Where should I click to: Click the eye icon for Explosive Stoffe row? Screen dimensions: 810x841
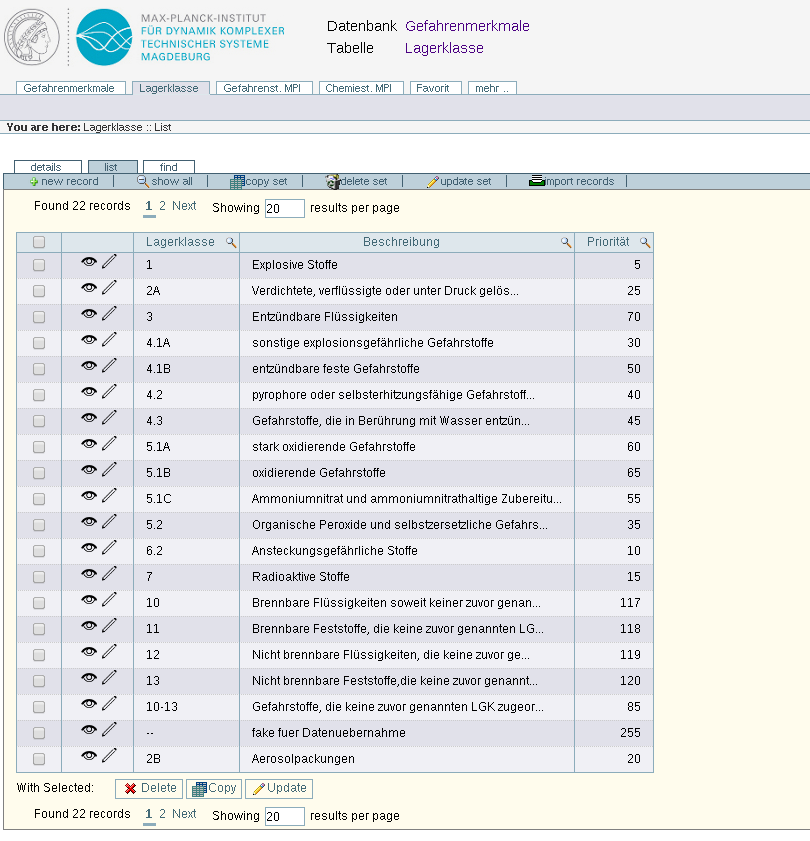pyautogui.click(x=89, y=264)
